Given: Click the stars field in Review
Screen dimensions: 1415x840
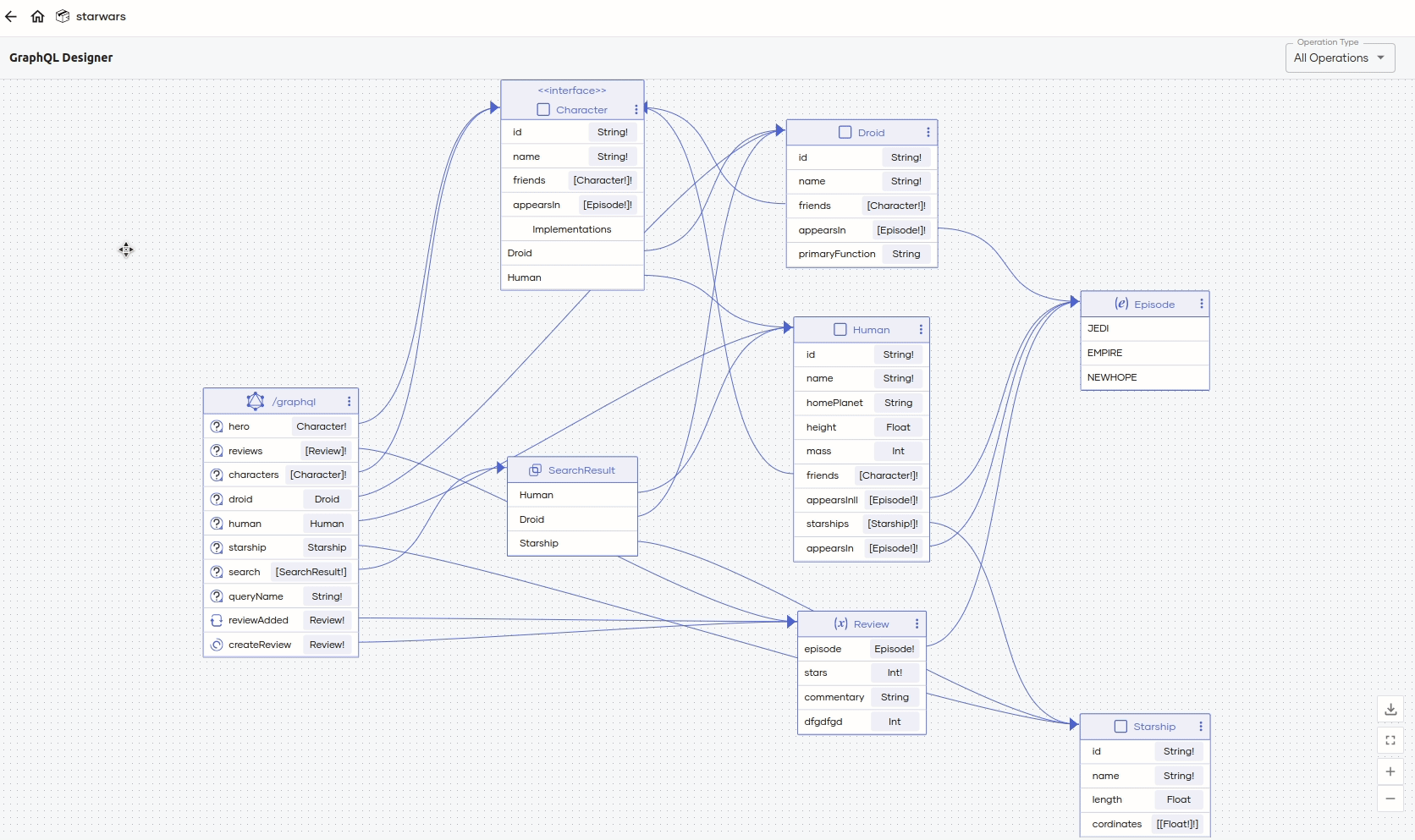Looking at the screenshot, I should click(862, 673).
